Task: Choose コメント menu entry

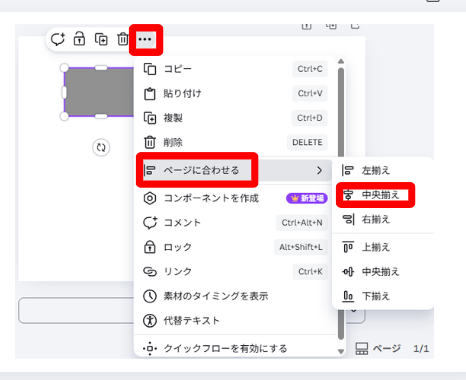Action: 235,223
